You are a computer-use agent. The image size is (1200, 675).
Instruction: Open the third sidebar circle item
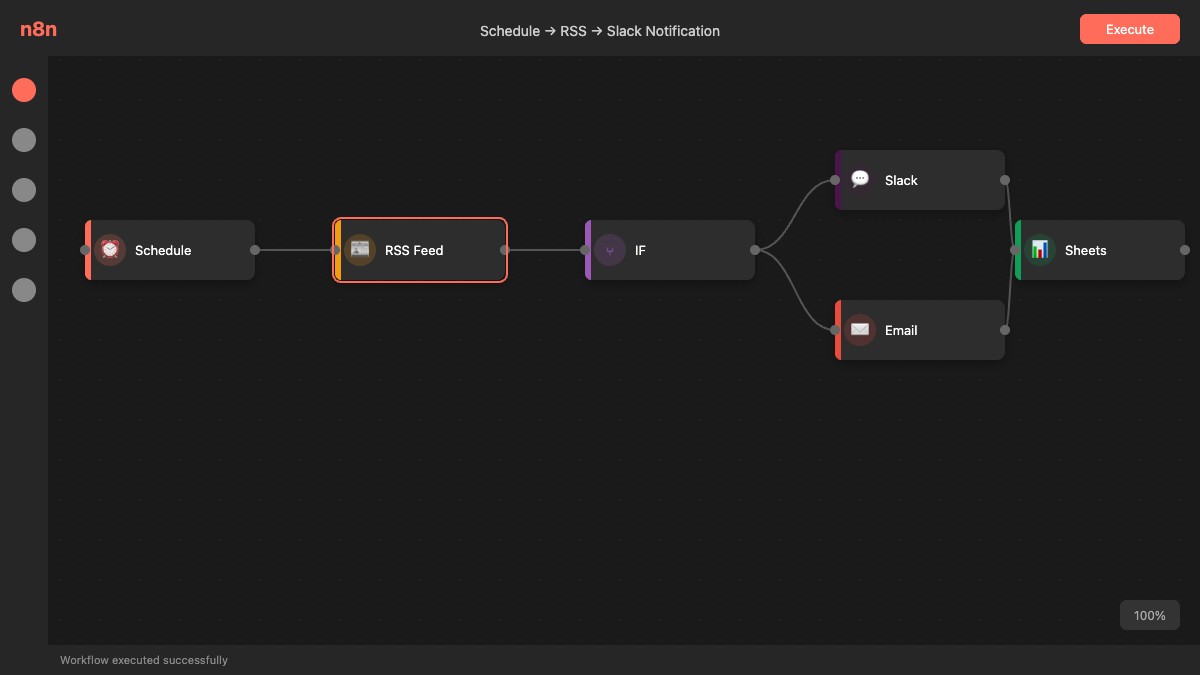tap(24, 190)
